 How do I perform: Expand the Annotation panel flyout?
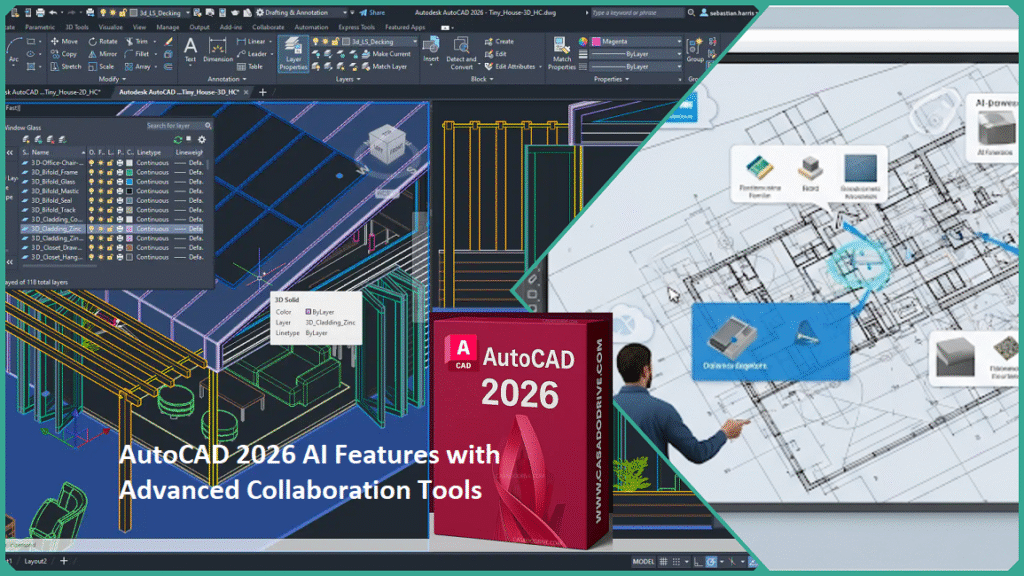tap(227, 79)
